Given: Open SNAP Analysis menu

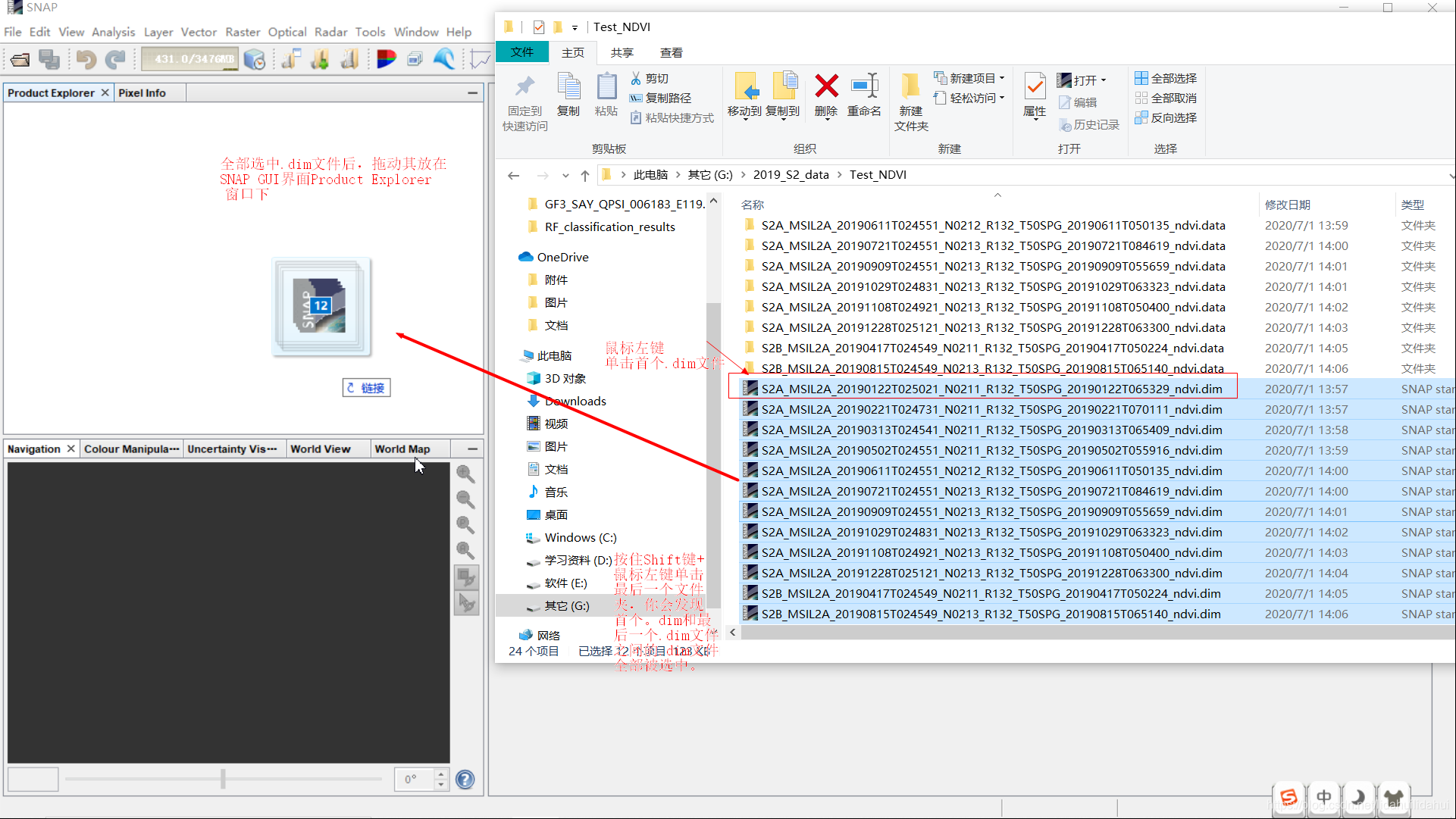Looking at the screenshot, I should coord(113,32).
